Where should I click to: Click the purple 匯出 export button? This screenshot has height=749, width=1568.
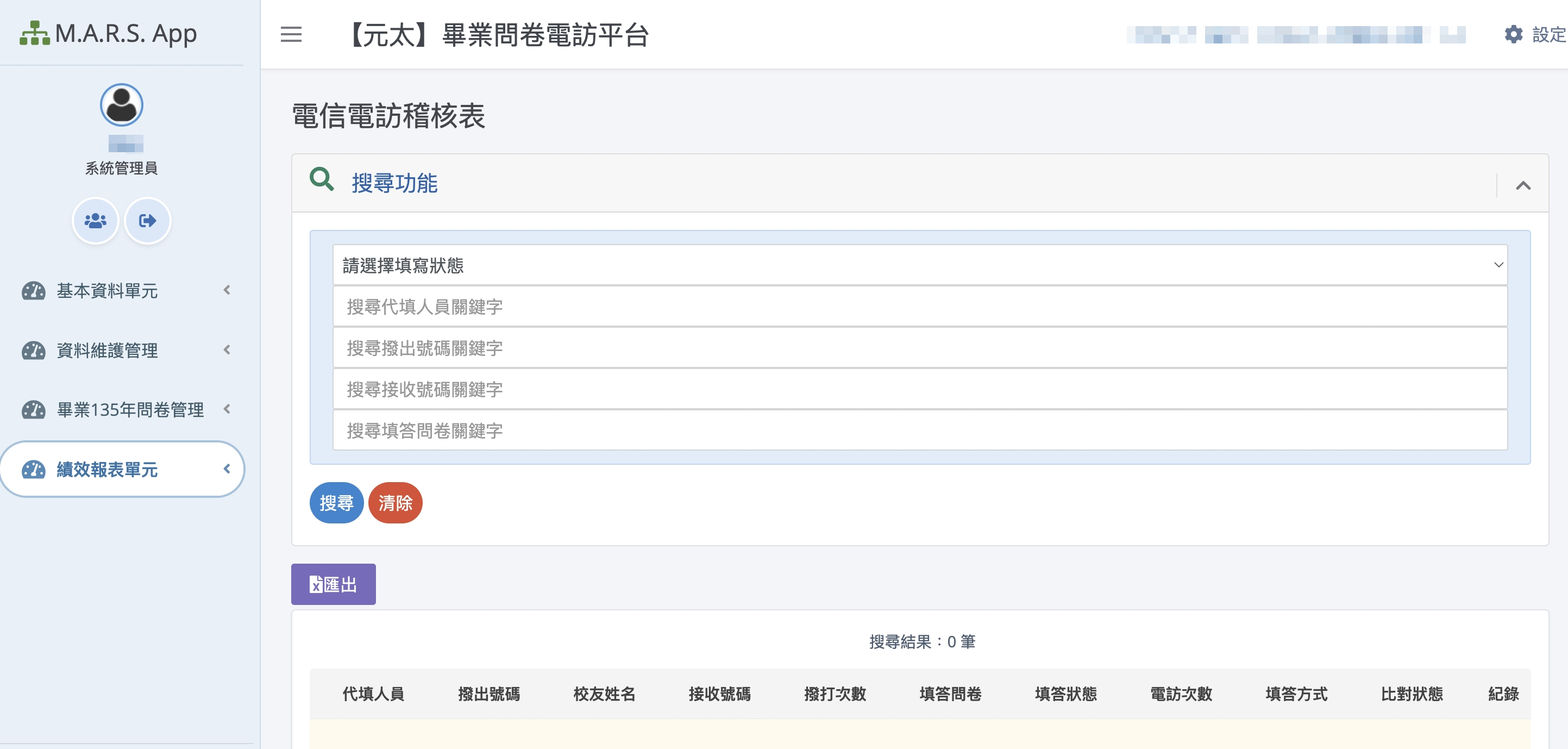[x=334, y=585]
